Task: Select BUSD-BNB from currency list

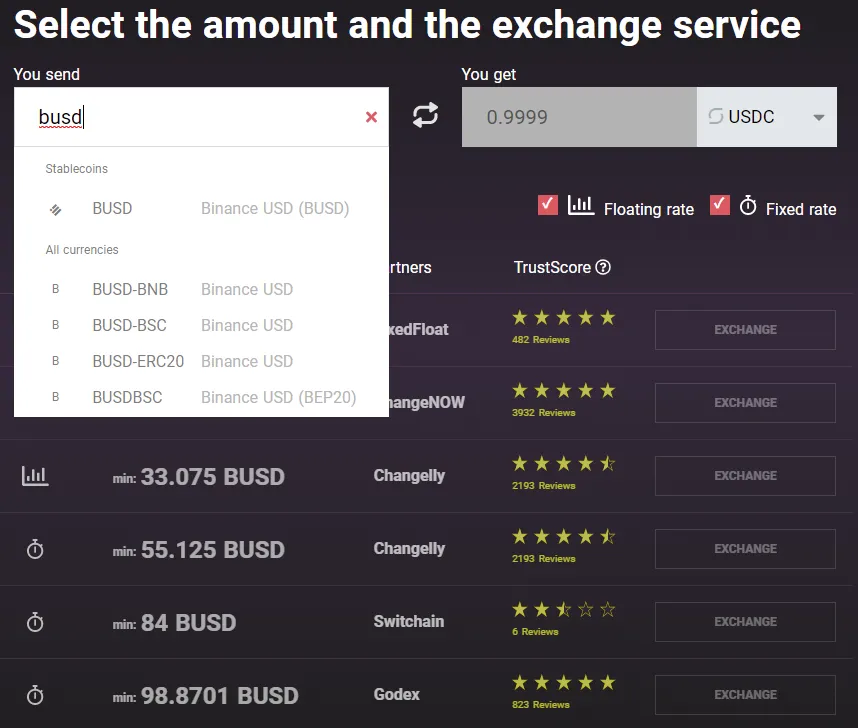Action: coord(201,289)
